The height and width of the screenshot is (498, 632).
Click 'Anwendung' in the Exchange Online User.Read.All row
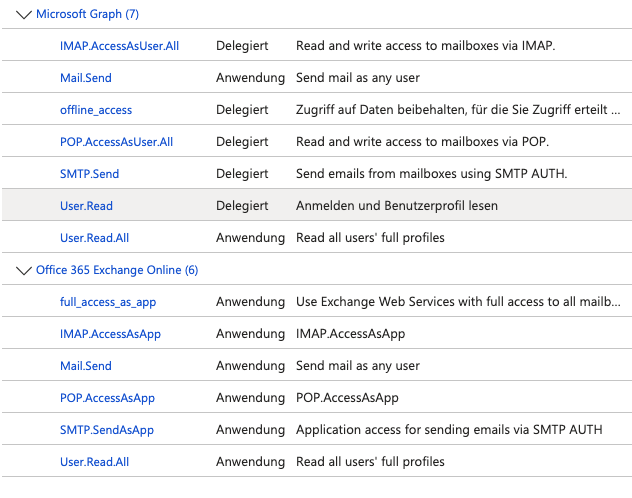[x=251, y=462]
